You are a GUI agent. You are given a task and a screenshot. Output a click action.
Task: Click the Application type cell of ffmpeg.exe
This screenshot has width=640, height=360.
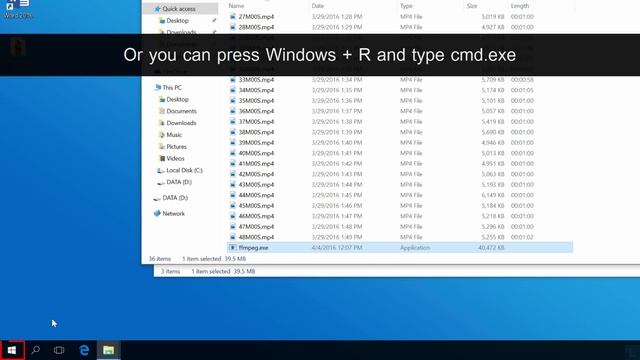415,248
